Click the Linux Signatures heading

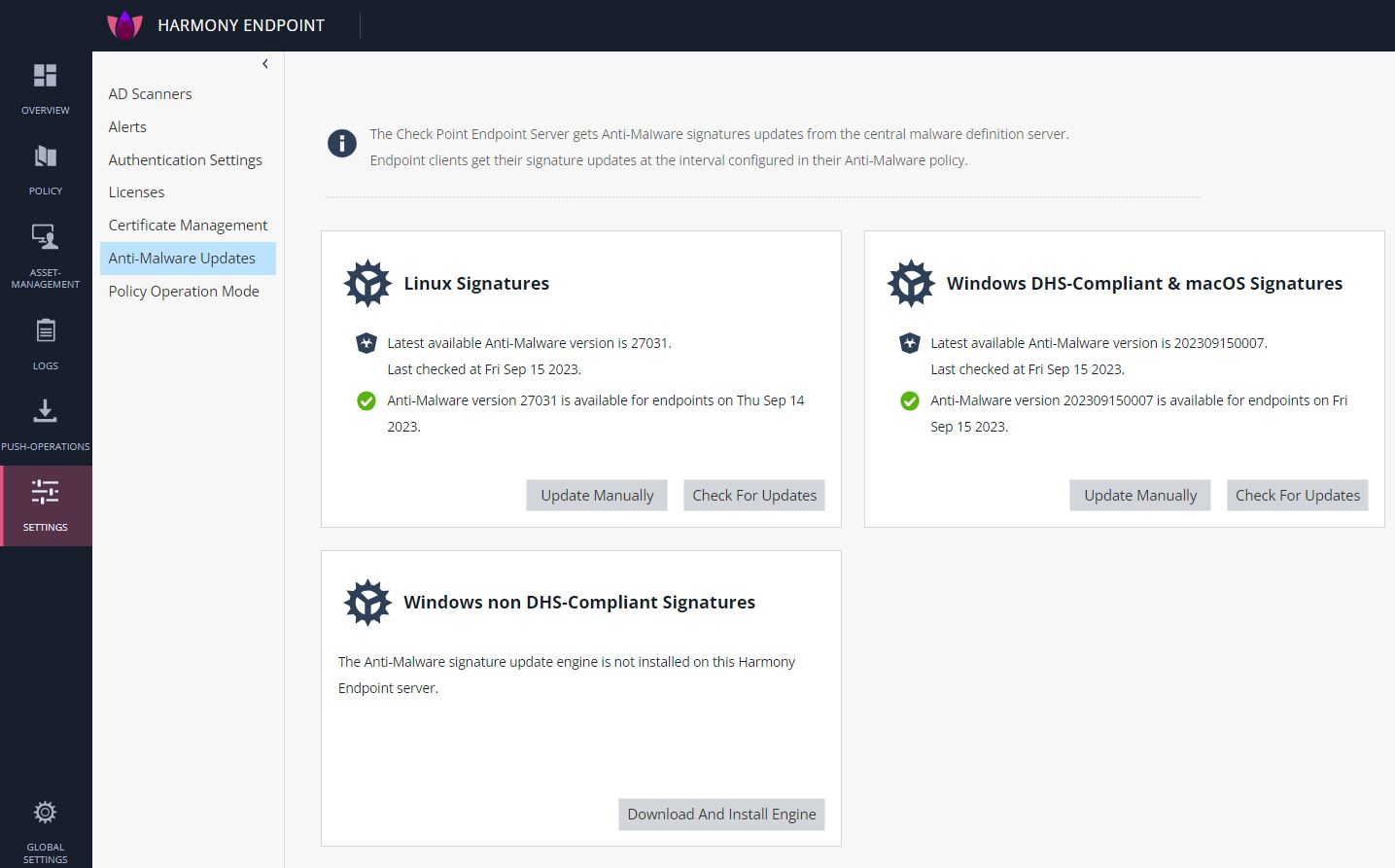pos(476,284)
